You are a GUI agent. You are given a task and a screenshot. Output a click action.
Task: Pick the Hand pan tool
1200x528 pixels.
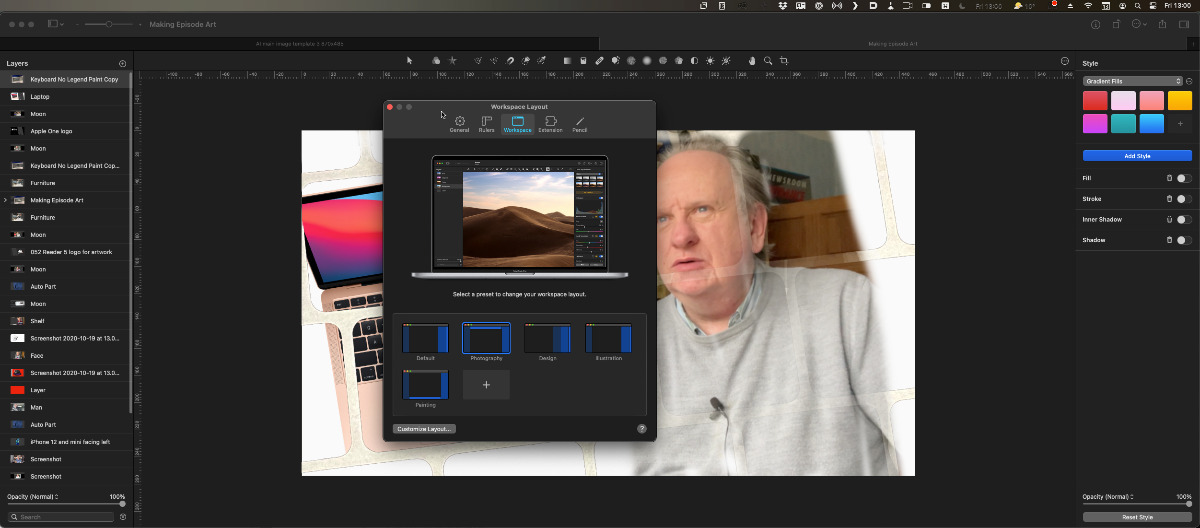pyautogui.click(x=753, y=60)
